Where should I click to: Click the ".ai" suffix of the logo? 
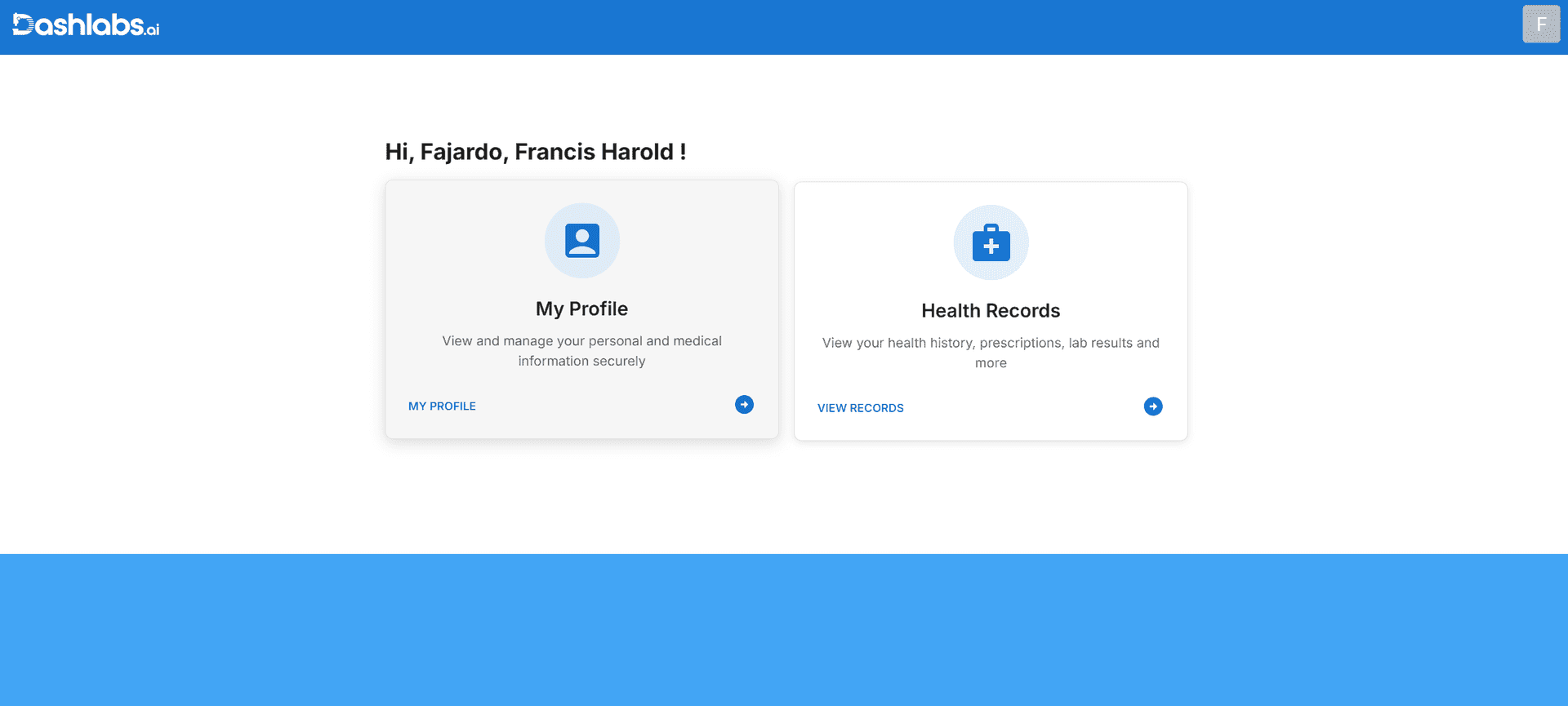pyautogui.click(x=153, y=31)
